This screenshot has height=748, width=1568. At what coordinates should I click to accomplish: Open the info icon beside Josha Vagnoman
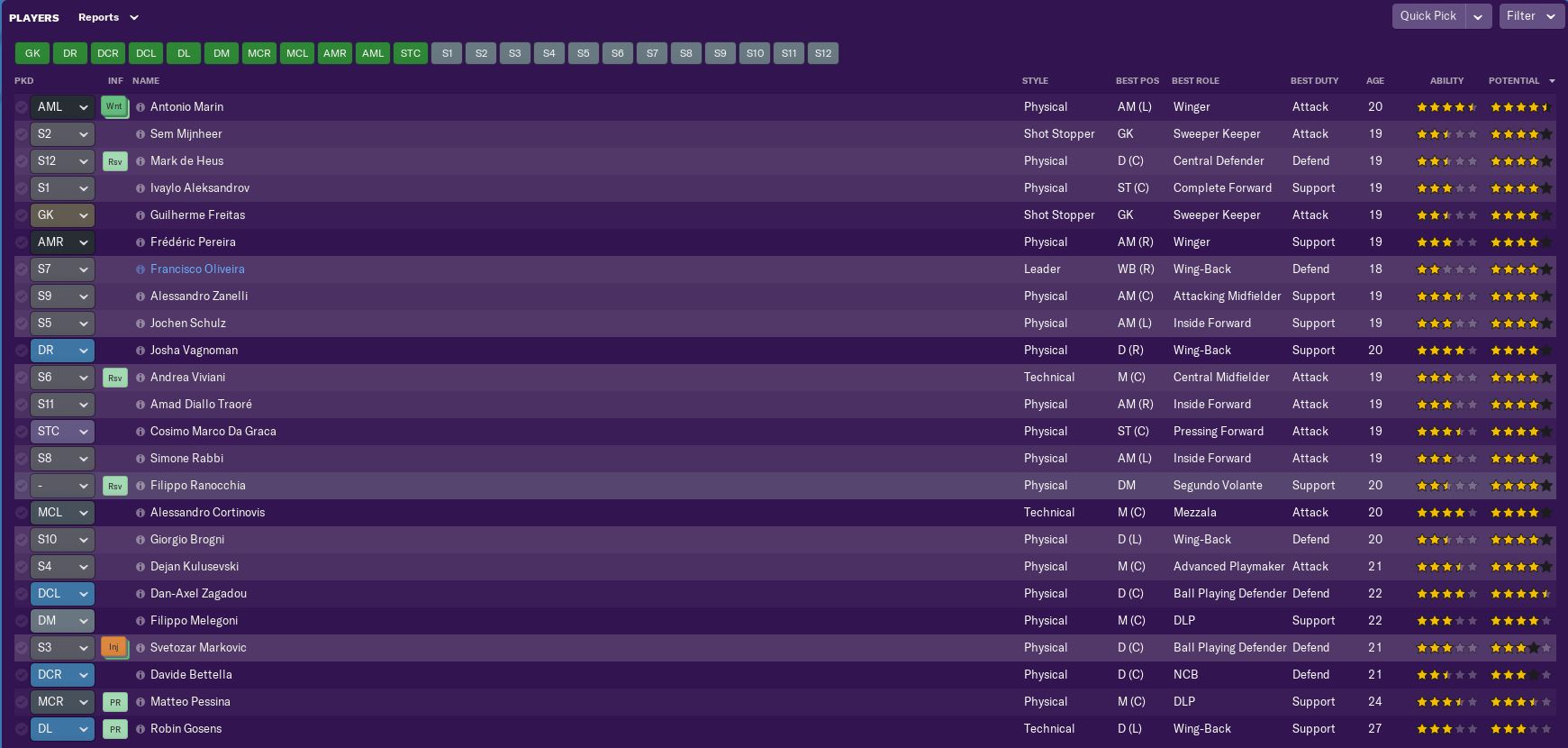[x=140, y=351]
